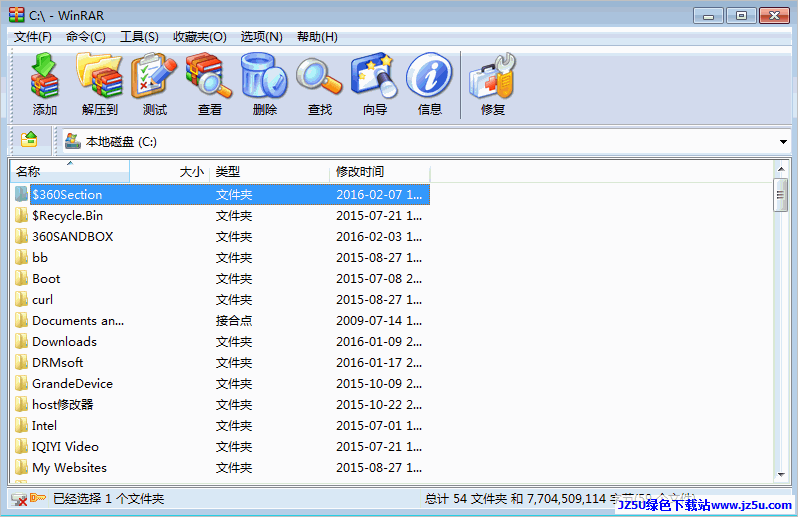The height and width of the screenshot is (517, 798).
Task: Click the local disk icon in address bar
Action: tap(73, 141)
